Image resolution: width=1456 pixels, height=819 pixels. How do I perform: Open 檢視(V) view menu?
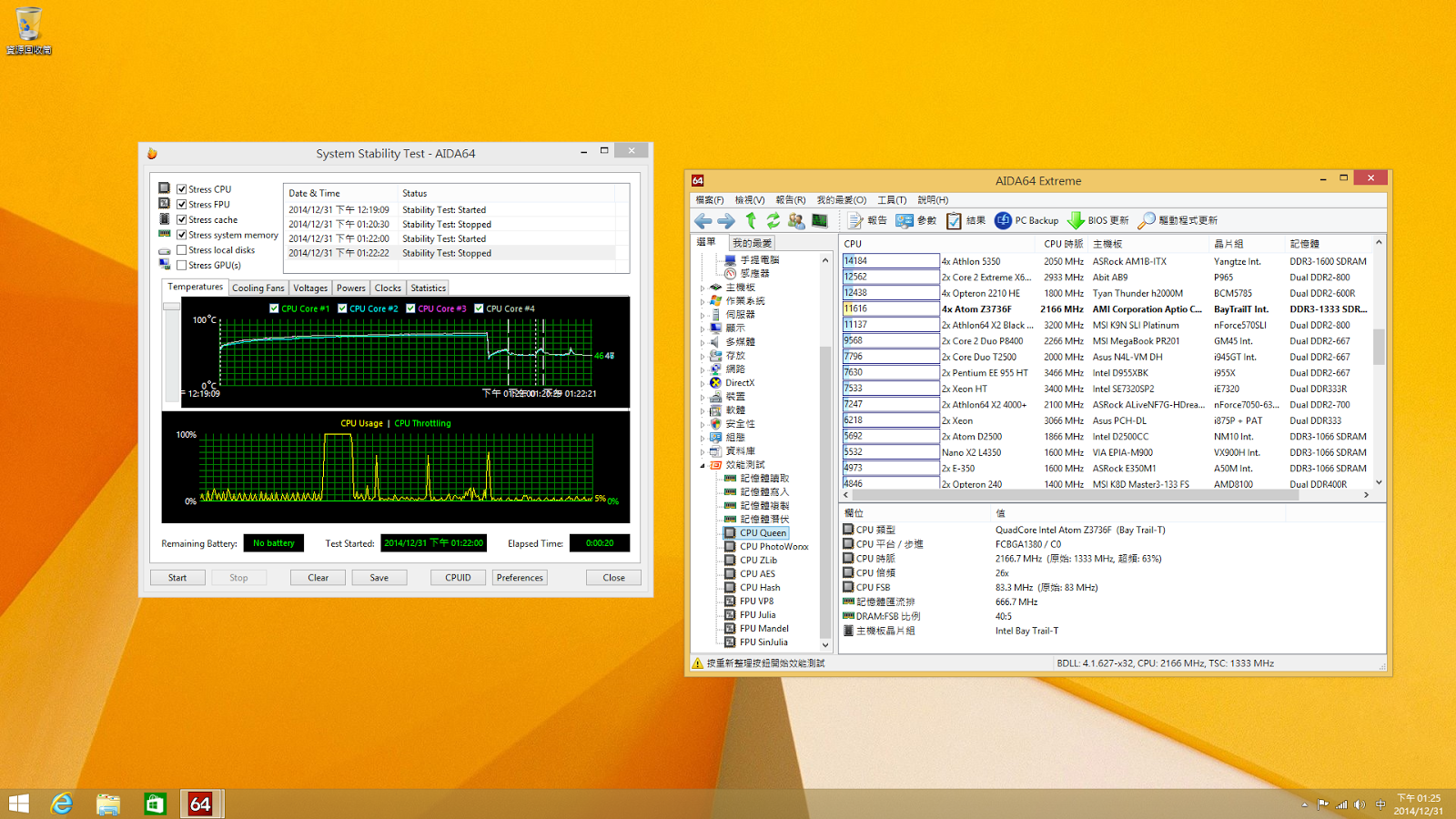pos(750,200)
